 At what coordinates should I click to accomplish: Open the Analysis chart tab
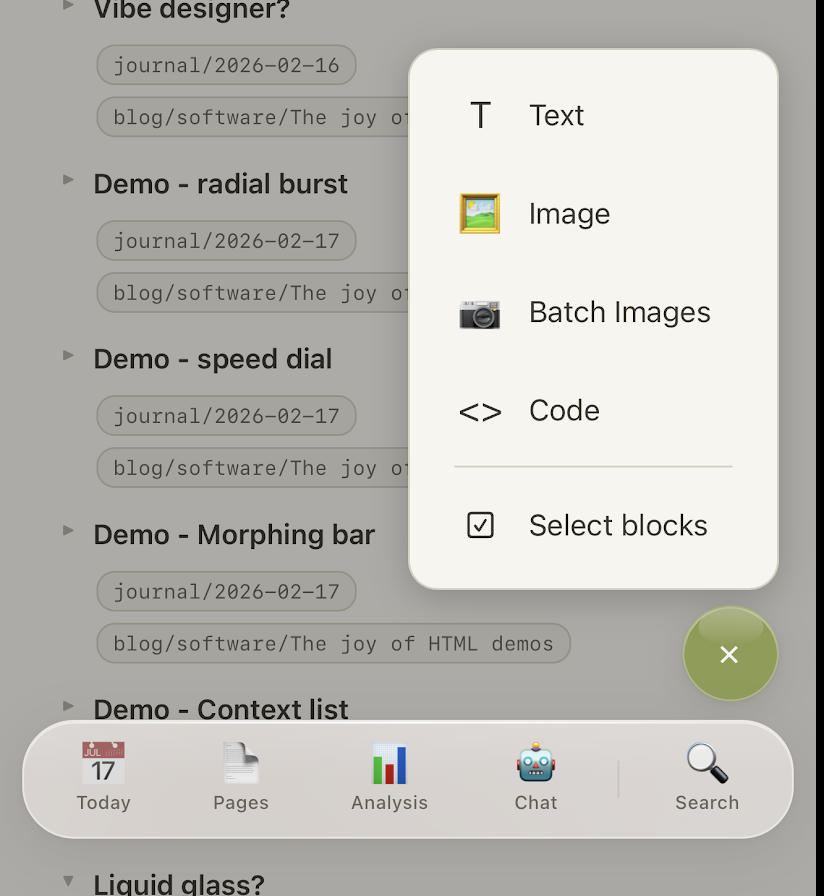[x=389, y=776]
